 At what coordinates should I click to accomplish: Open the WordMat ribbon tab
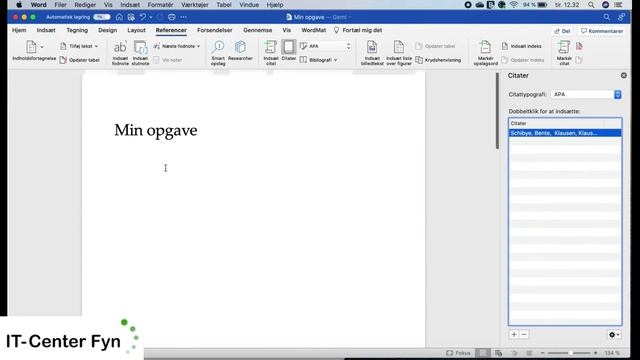(x=313, y=30)
